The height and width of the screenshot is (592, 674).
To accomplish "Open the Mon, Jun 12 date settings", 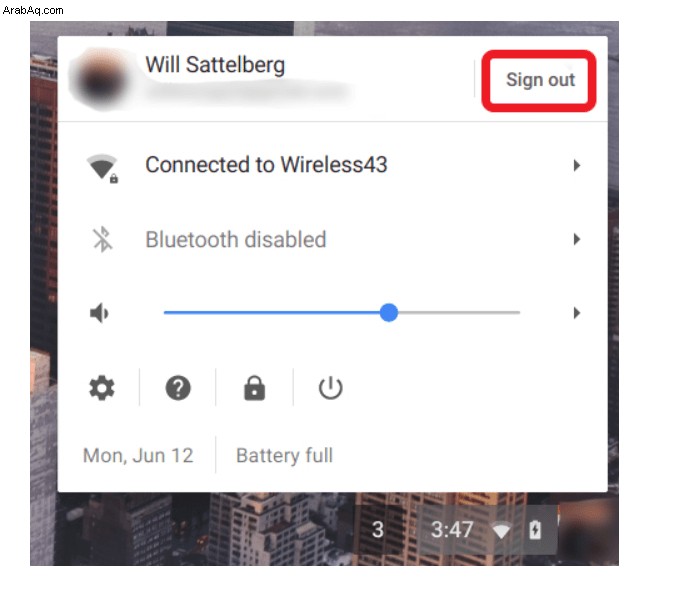I will tap(138, 455).
